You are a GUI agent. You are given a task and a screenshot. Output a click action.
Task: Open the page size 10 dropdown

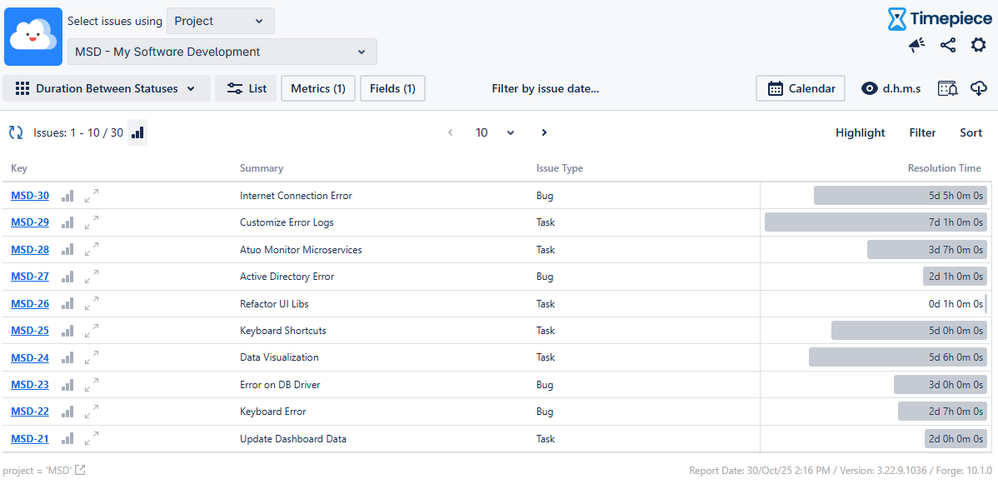495,132
